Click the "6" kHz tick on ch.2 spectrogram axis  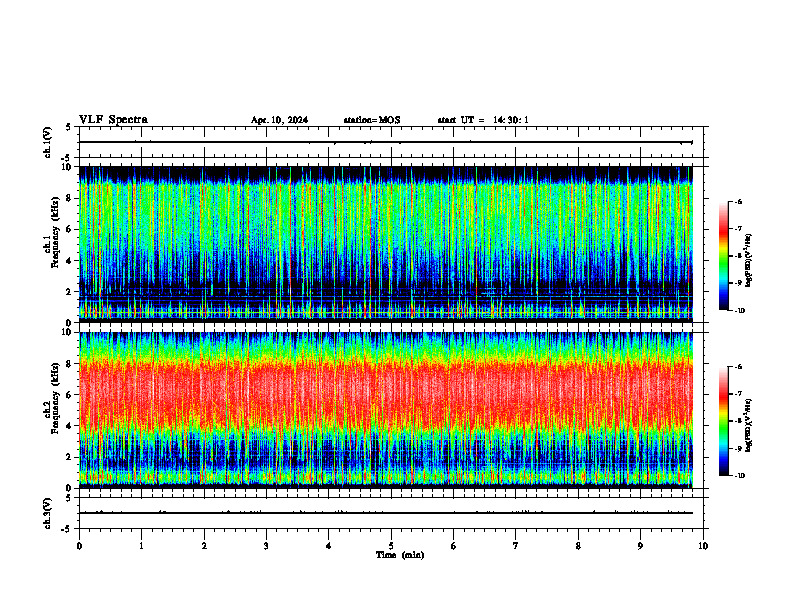click(70, 395)
